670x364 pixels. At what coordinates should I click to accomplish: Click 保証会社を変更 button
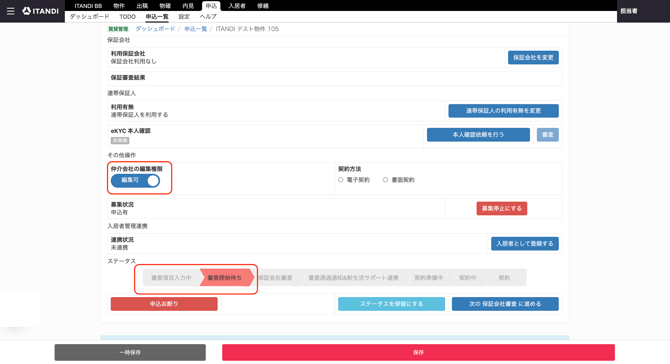(533, 58)
